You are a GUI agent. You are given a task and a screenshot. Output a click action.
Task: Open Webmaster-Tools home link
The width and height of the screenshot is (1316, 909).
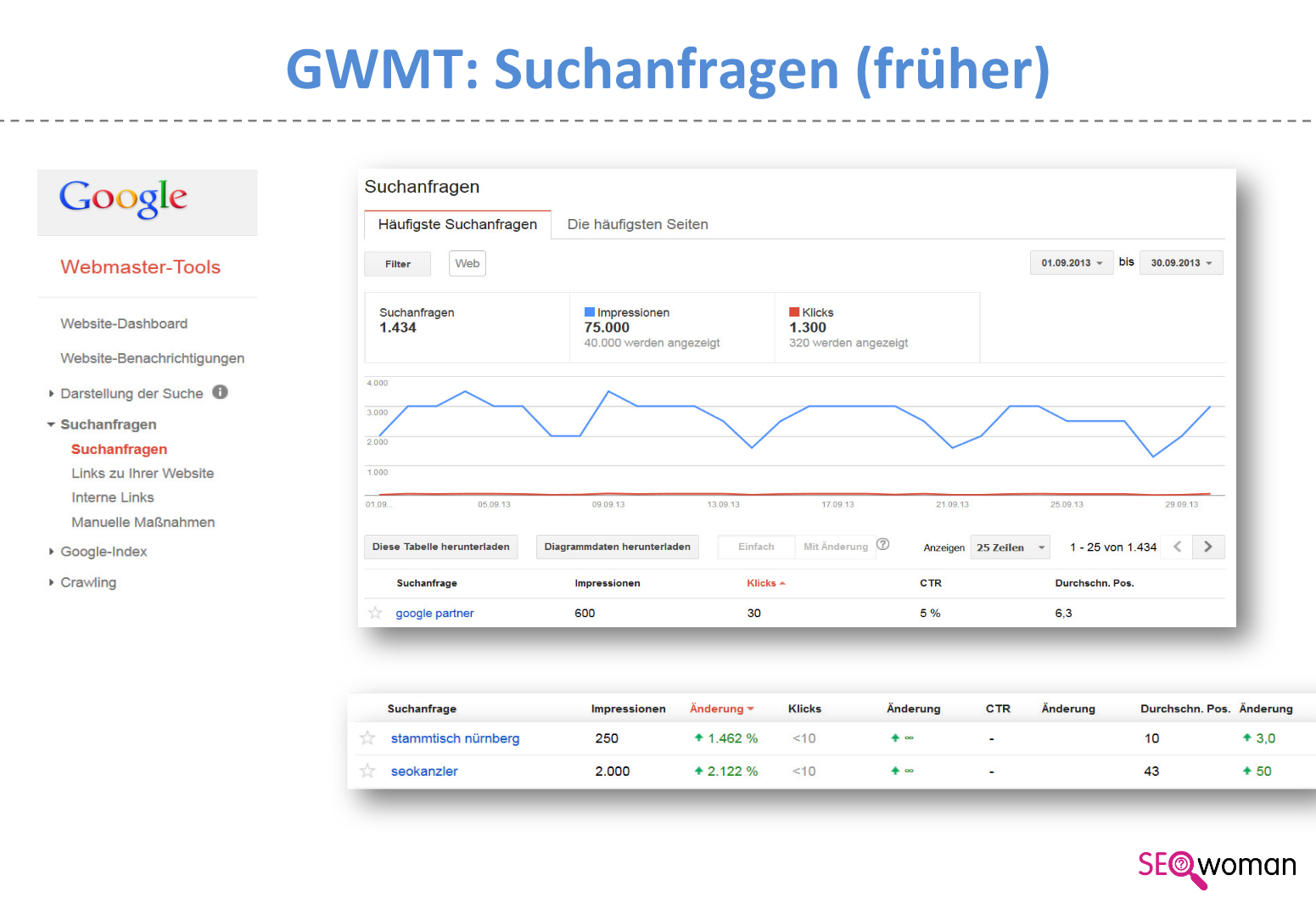point(141,267)
